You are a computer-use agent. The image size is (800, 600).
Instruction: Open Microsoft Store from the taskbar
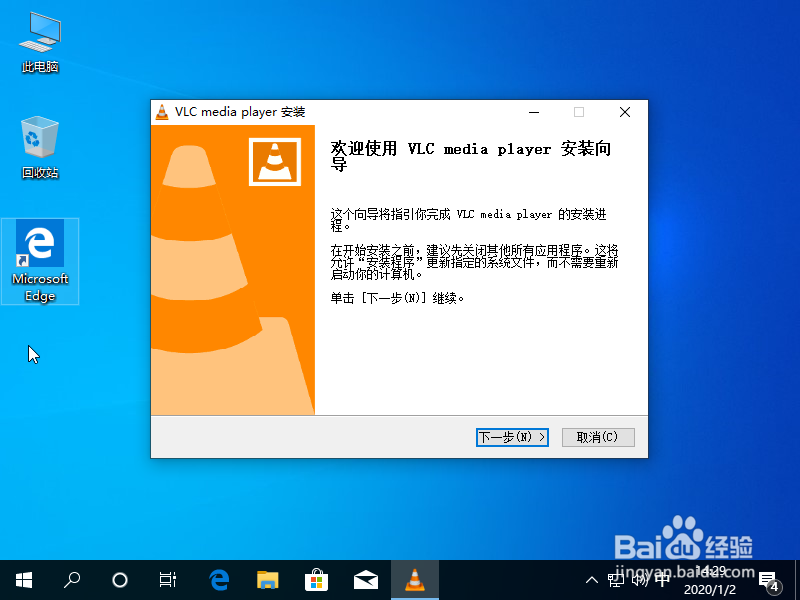tap(316, 580)
